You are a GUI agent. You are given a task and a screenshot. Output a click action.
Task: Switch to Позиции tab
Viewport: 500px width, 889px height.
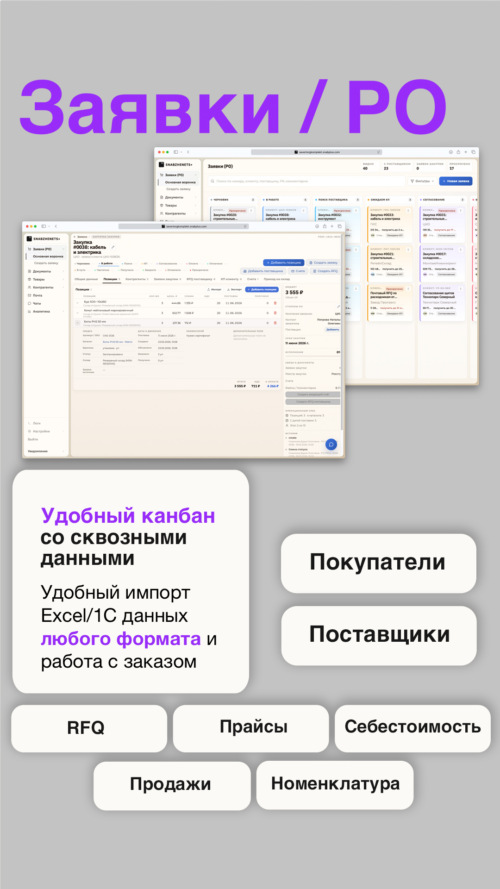tap(112, 279)
